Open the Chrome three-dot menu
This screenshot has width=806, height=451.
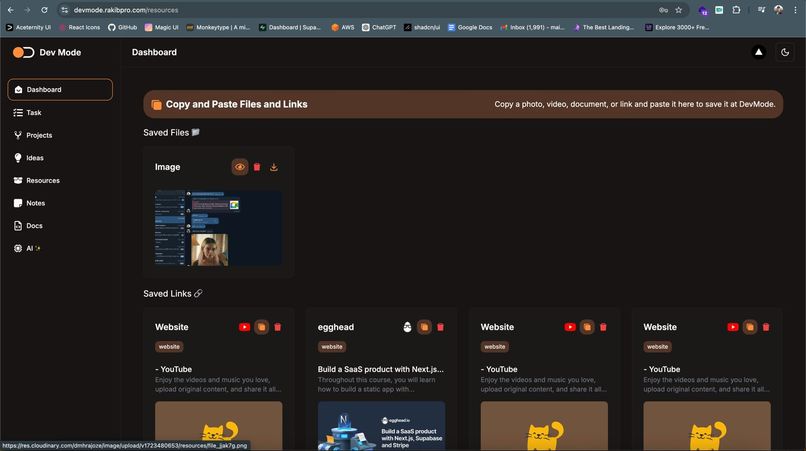795,10
